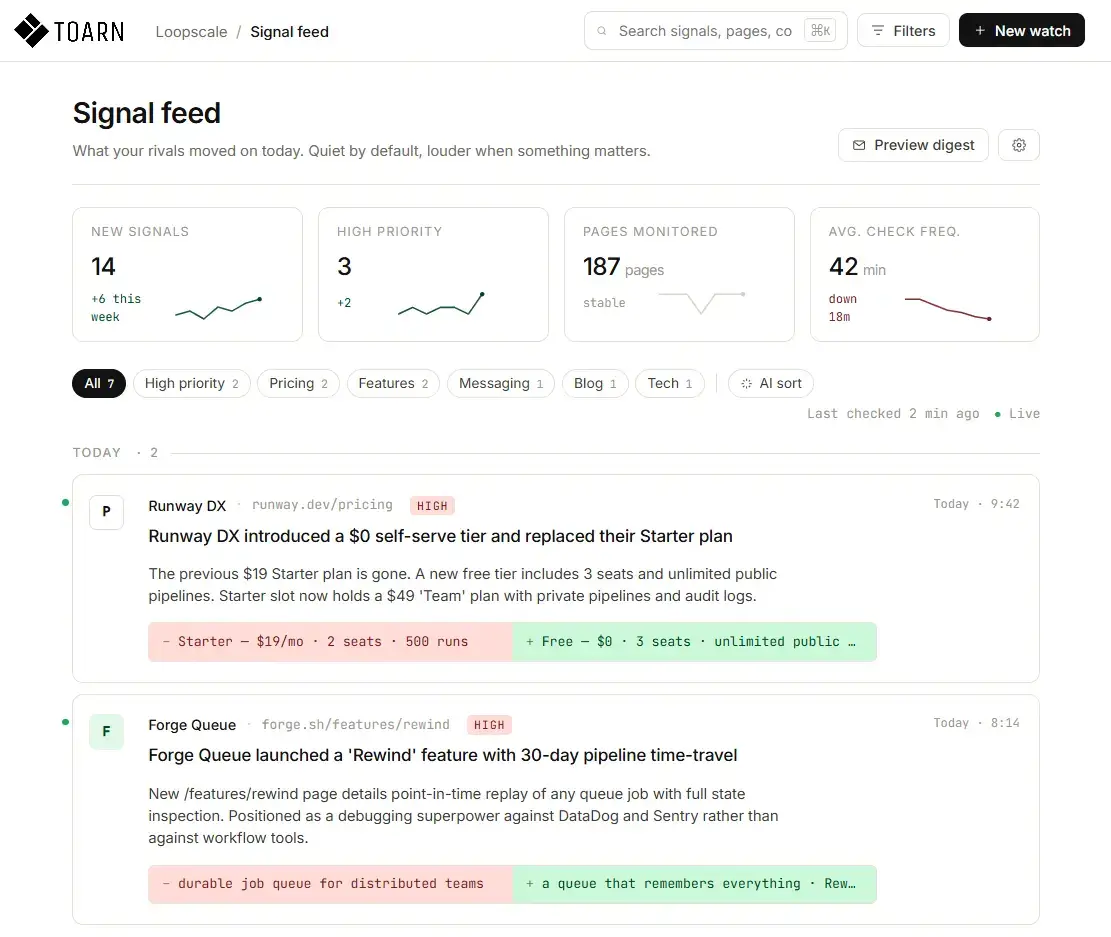The width and height of the screenshot is (1111, 937).
Task: Click the check frequency sparkline
Action: click(x=947, y=309)
